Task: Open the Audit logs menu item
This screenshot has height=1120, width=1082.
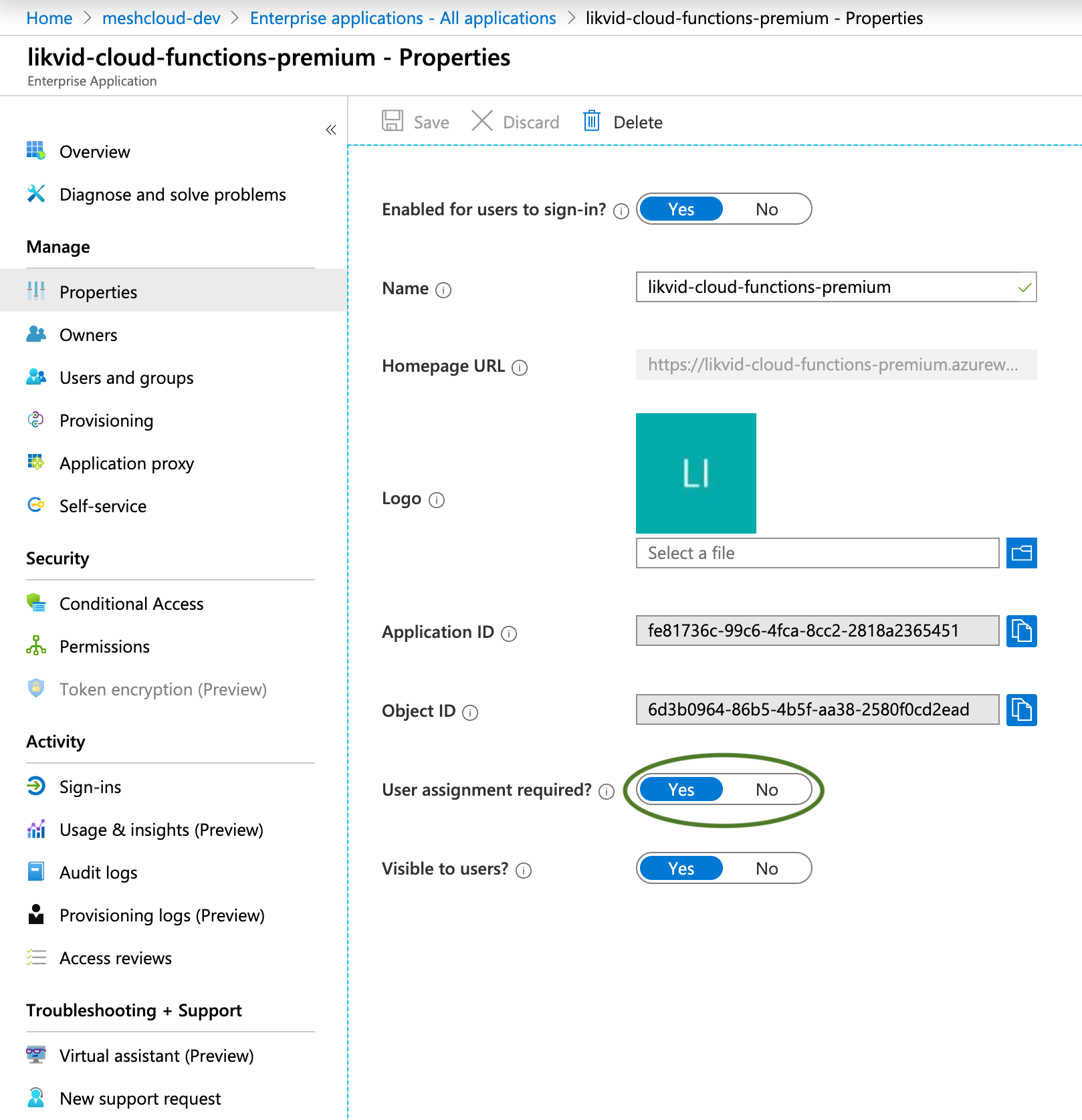Action: (x=98, y=873)
